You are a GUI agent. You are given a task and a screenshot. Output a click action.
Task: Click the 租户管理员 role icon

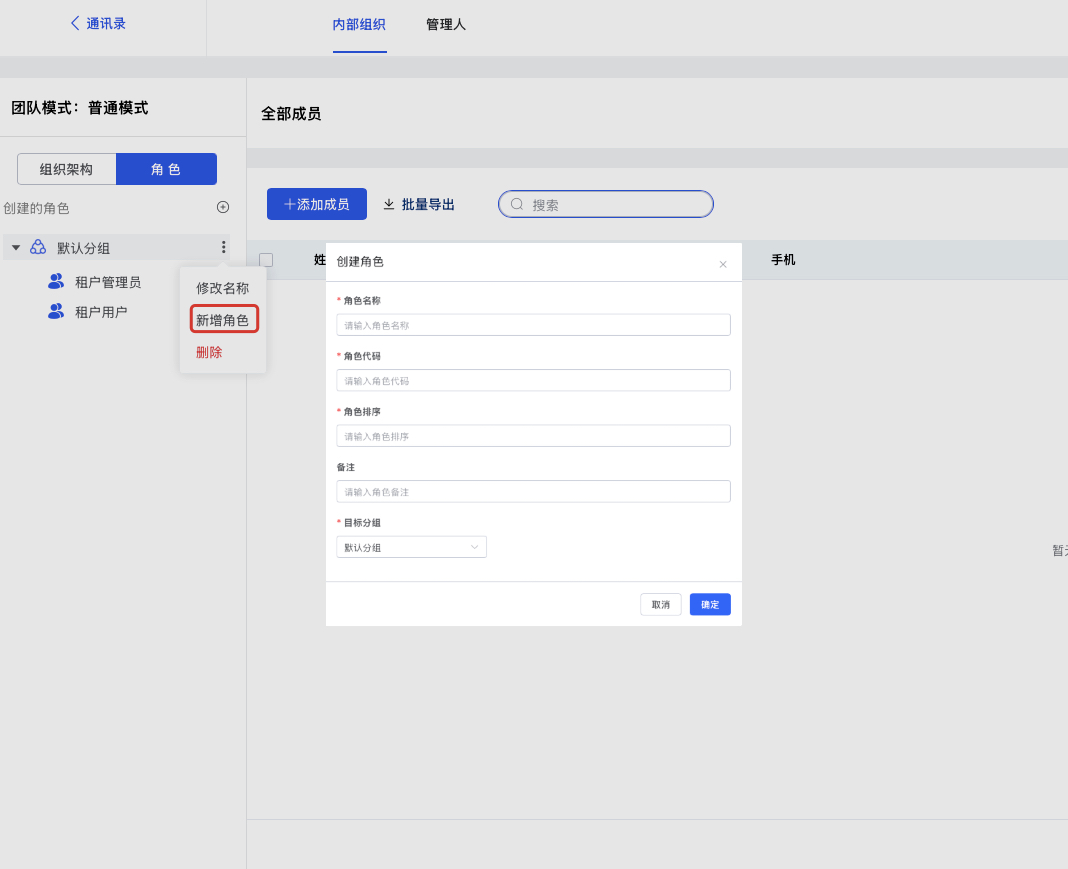[x=56, y=282]
